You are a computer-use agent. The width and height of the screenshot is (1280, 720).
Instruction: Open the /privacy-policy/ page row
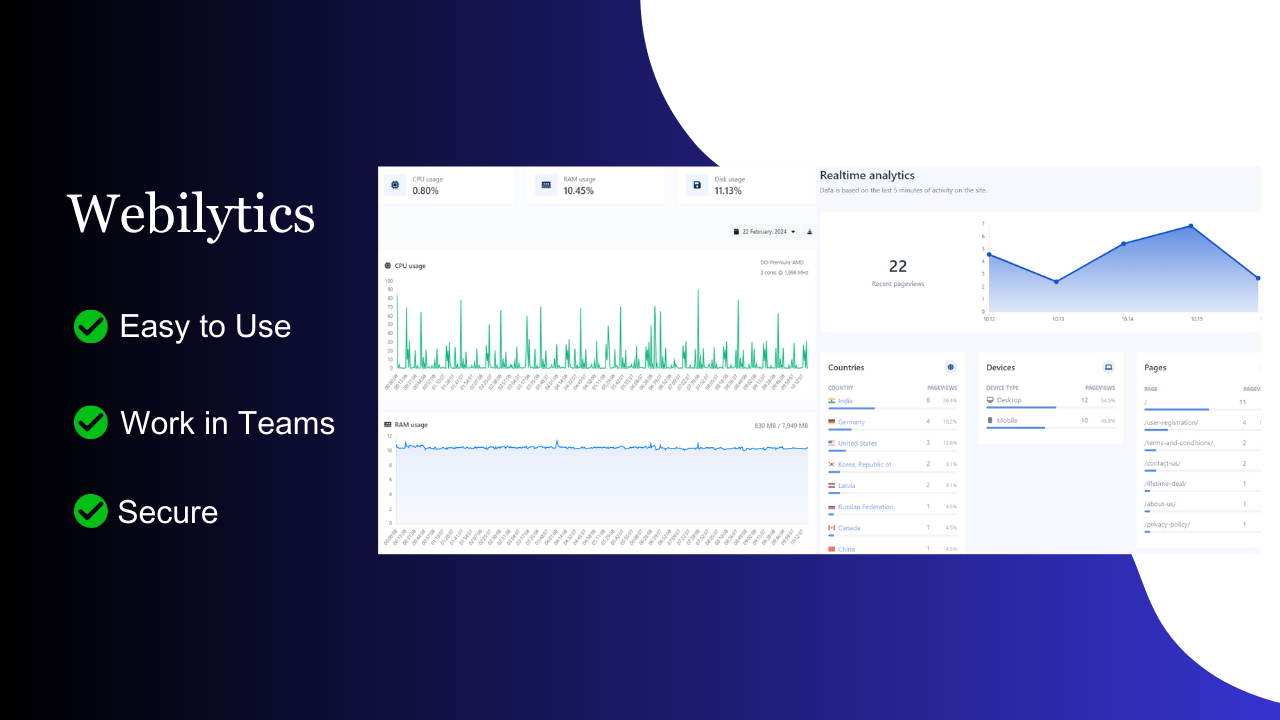(x=1202, y=524)
